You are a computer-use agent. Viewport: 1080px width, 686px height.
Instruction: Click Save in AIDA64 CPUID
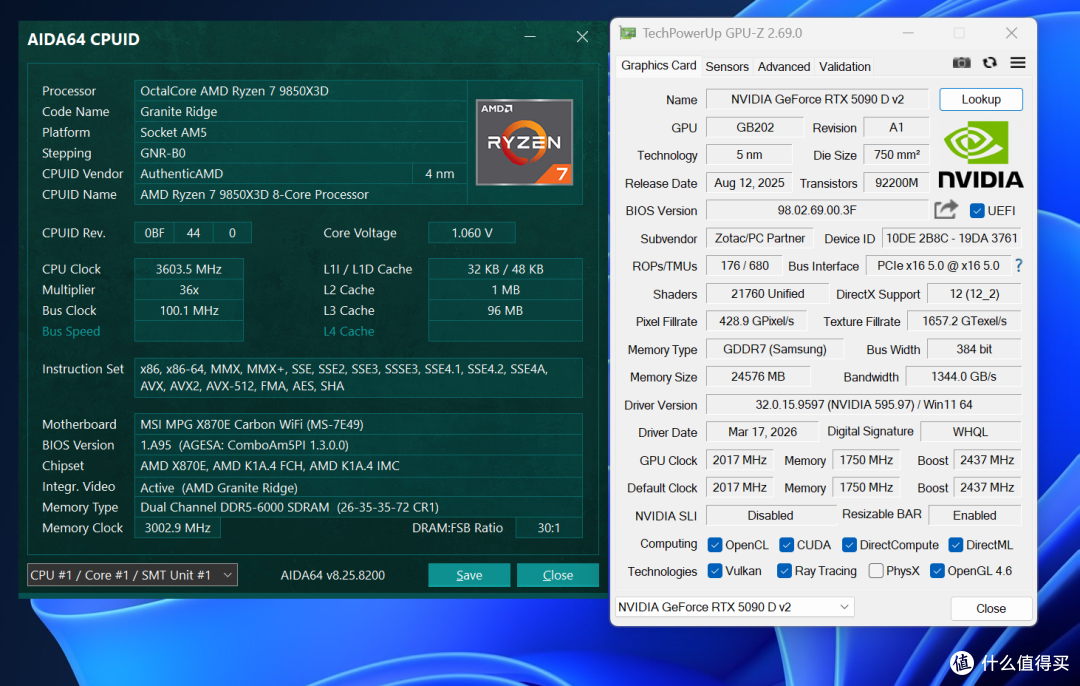point(469,575)
